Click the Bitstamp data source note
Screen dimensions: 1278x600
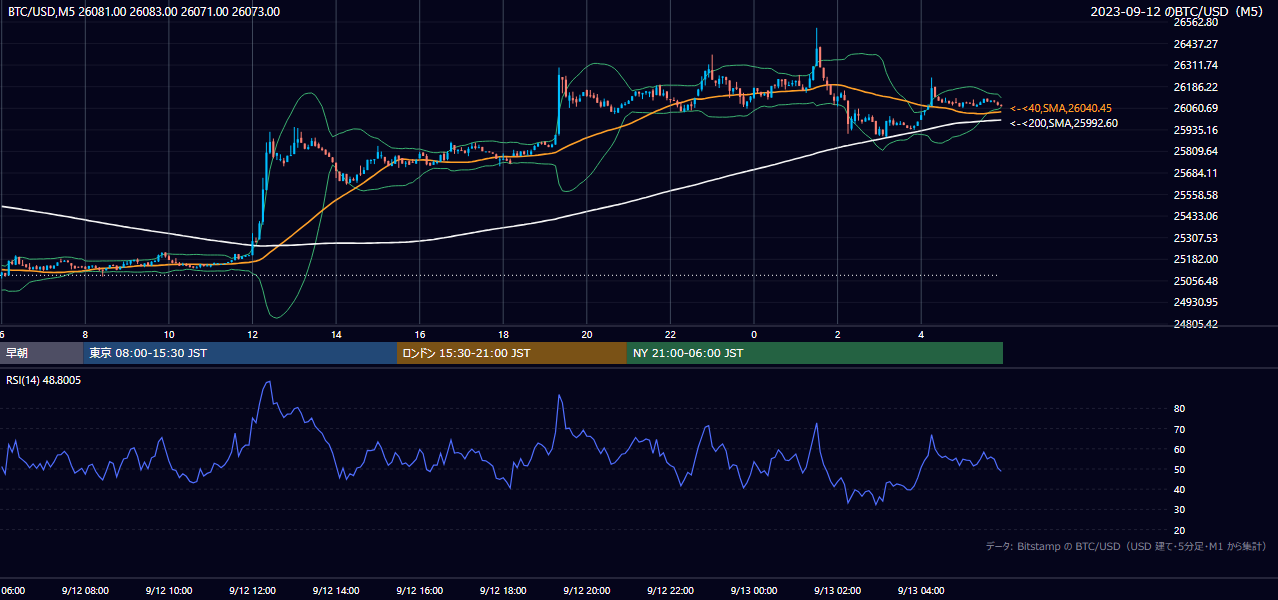pos(1126,546)
